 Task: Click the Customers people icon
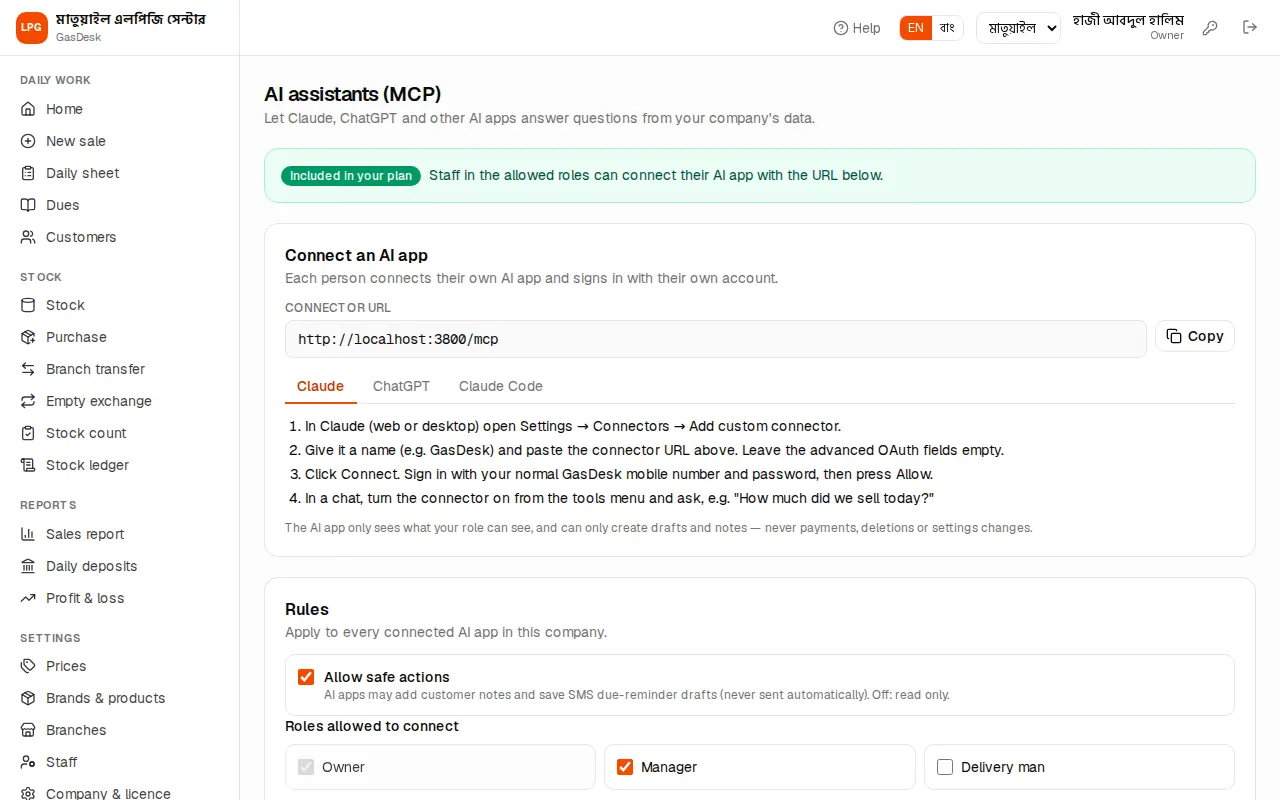[28, 237]
